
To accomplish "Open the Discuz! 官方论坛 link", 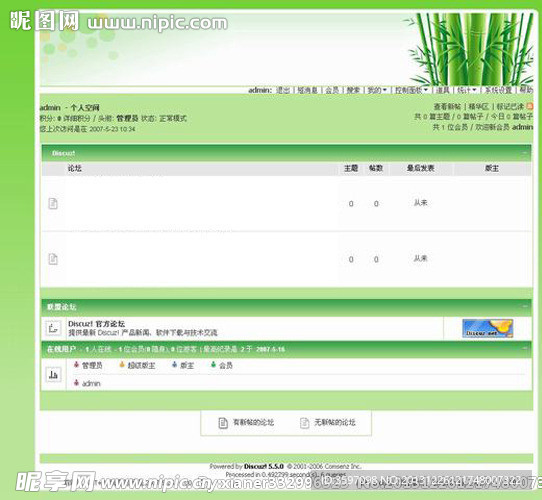I will 96,324.
